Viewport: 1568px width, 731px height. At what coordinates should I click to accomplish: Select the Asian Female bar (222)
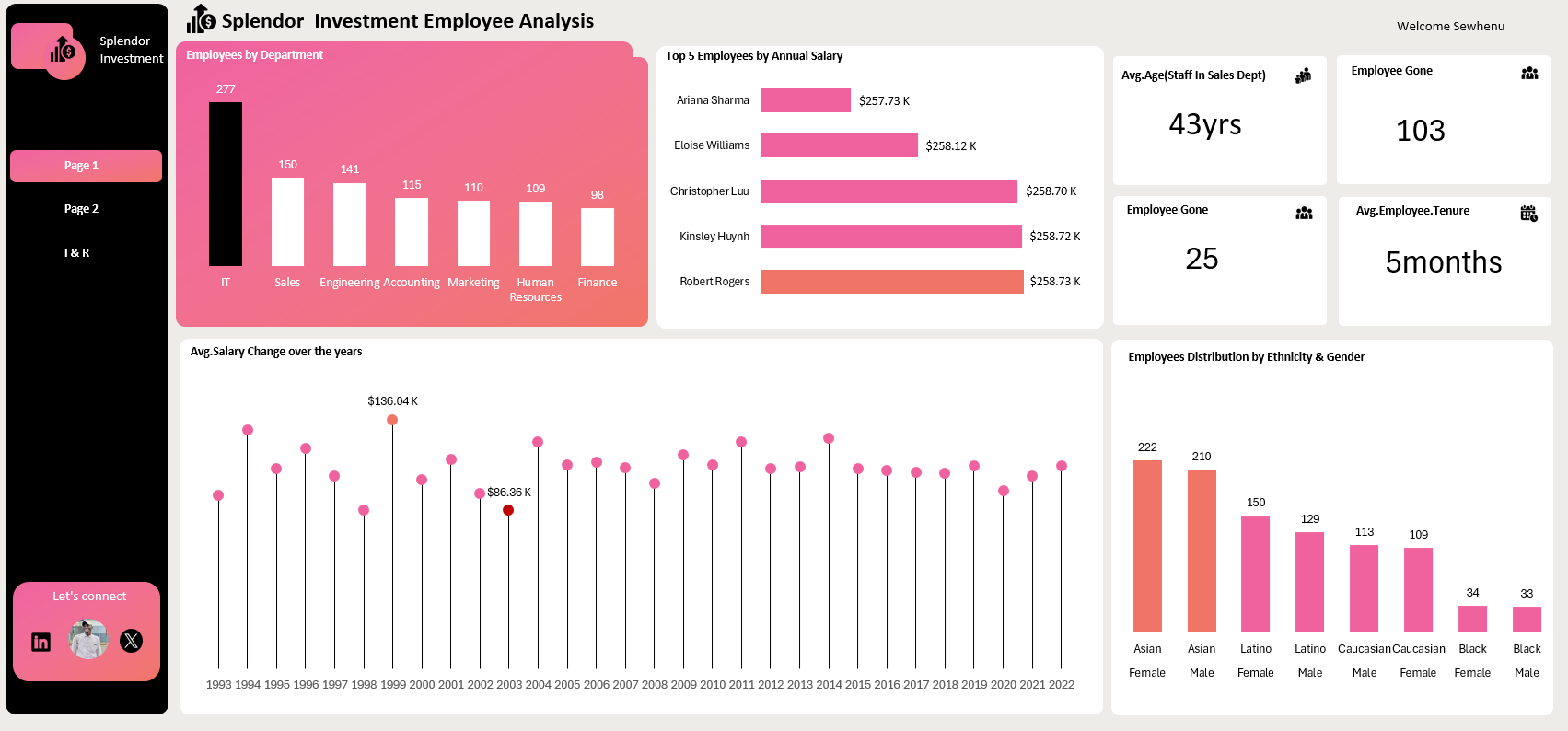coord(1147,546)
